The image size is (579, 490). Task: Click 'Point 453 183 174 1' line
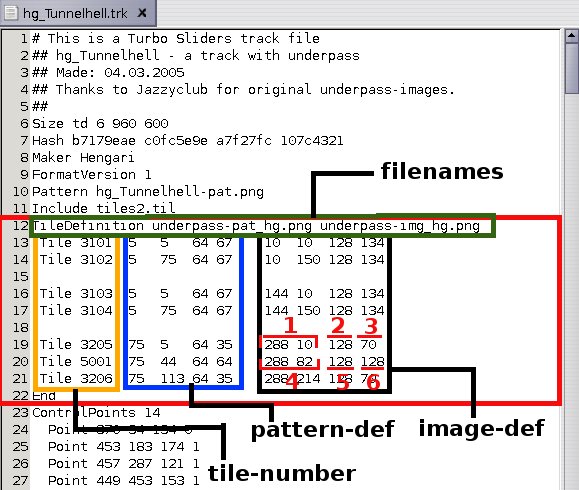click(x=124, y=446)
